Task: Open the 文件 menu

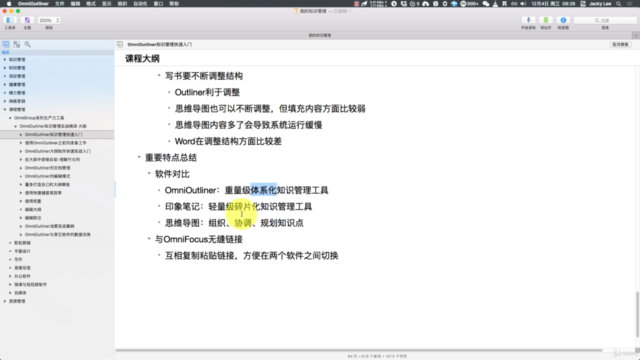Action: click(x=60, y=4)
